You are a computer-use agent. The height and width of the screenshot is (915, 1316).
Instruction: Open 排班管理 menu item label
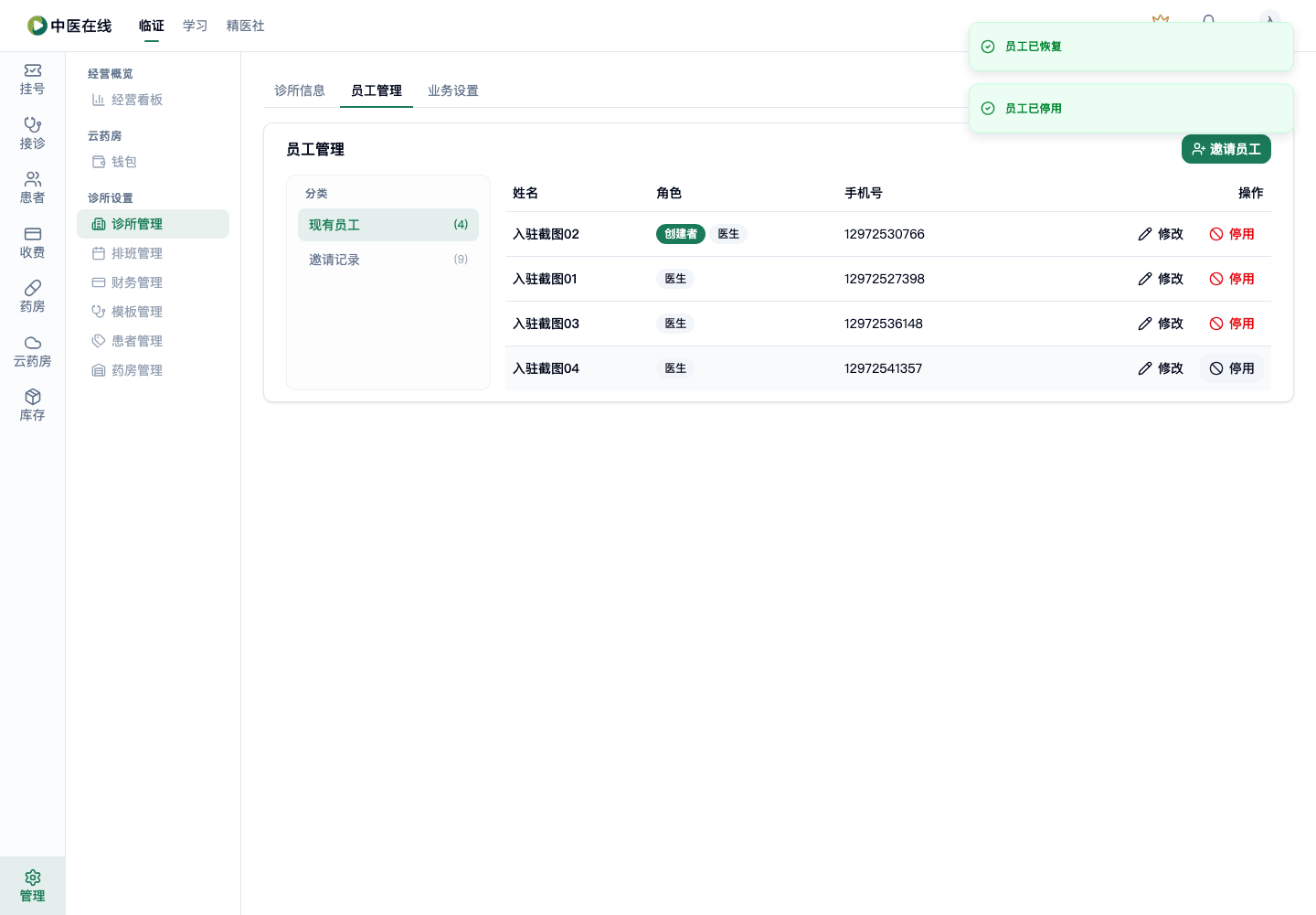point(137,253)
